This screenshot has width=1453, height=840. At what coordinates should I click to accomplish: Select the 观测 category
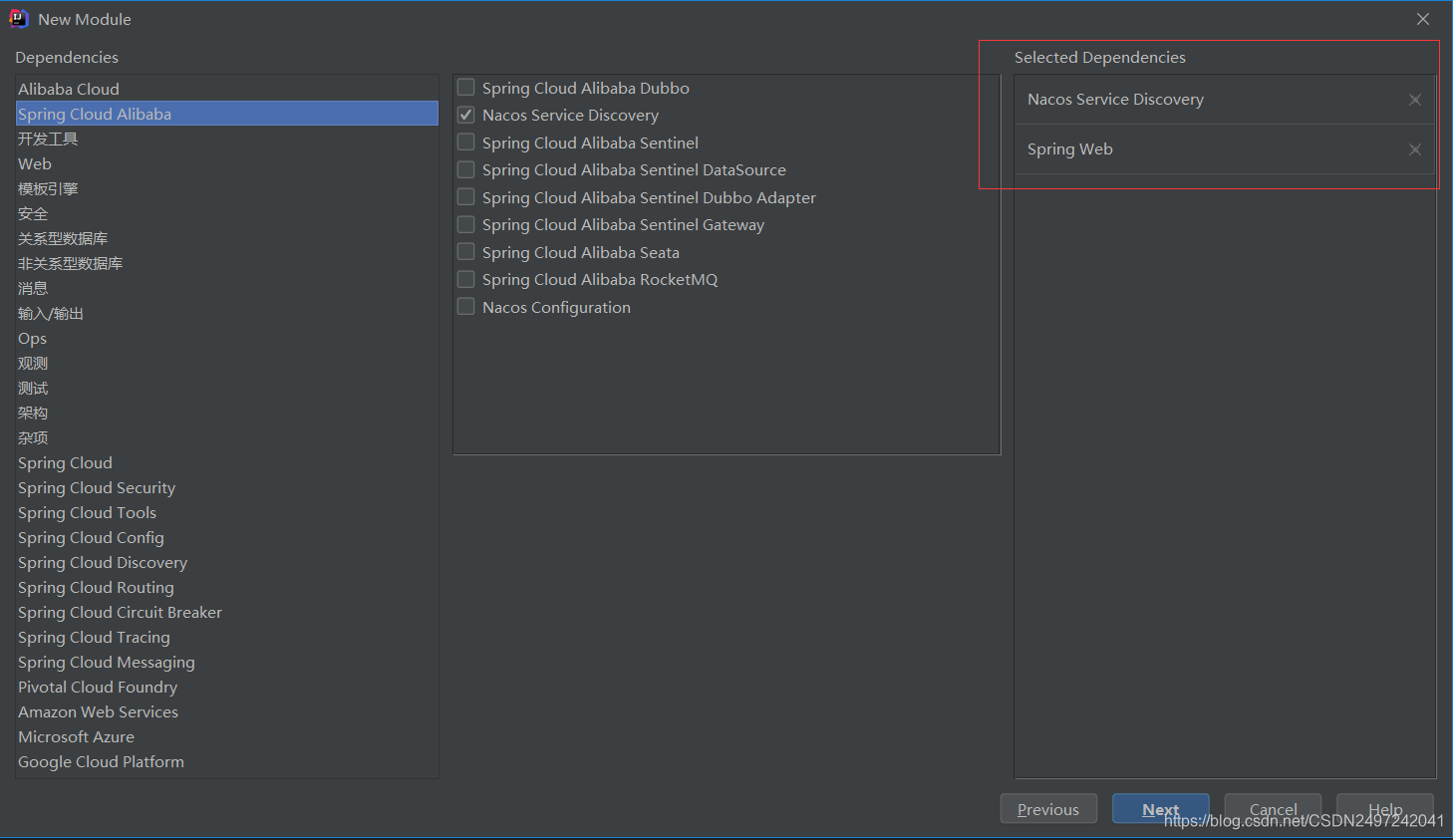227,363
